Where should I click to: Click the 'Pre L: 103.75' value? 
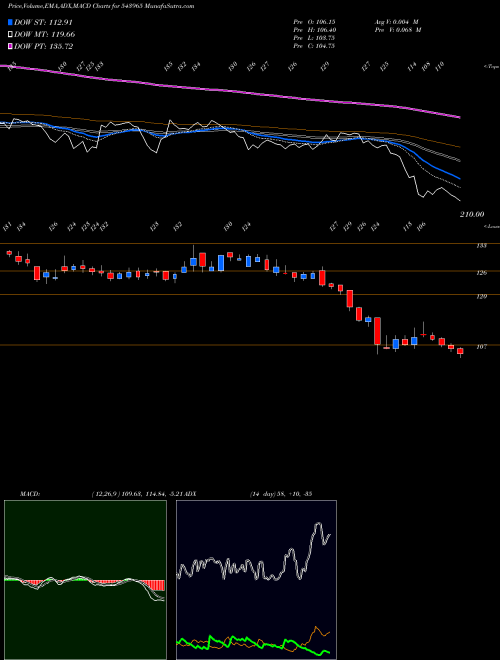314,38
